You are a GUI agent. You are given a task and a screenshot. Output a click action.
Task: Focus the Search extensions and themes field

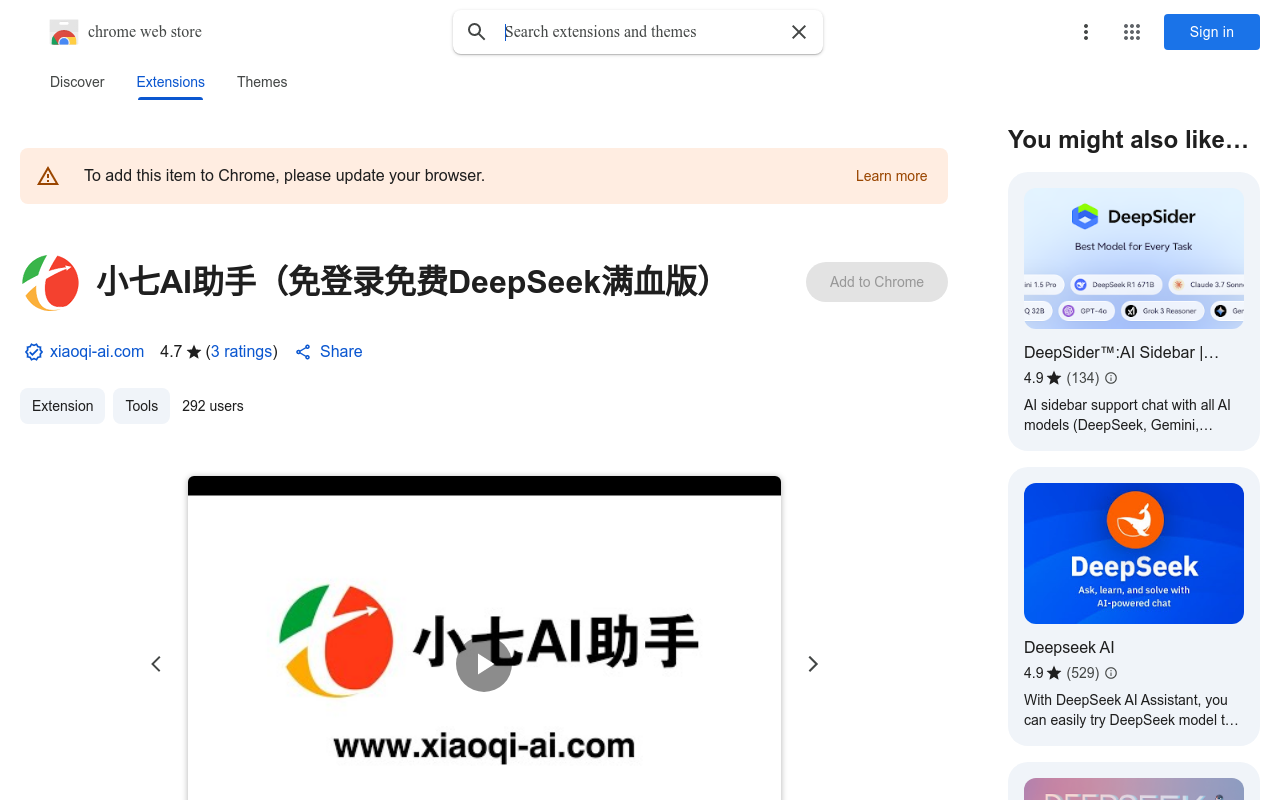point(640,32)
